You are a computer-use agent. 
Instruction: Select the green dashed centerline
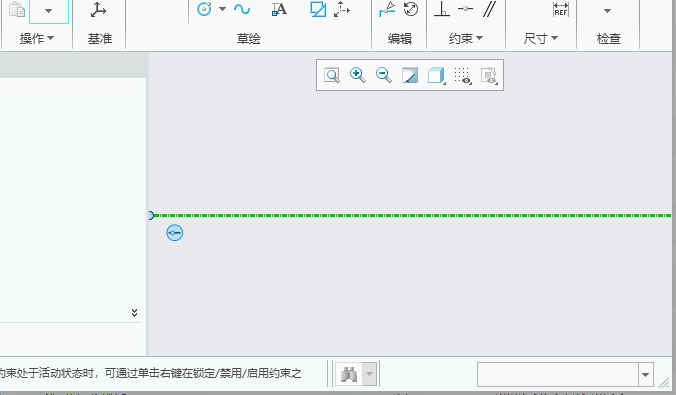pyautogui.click(x=412, y=215)
